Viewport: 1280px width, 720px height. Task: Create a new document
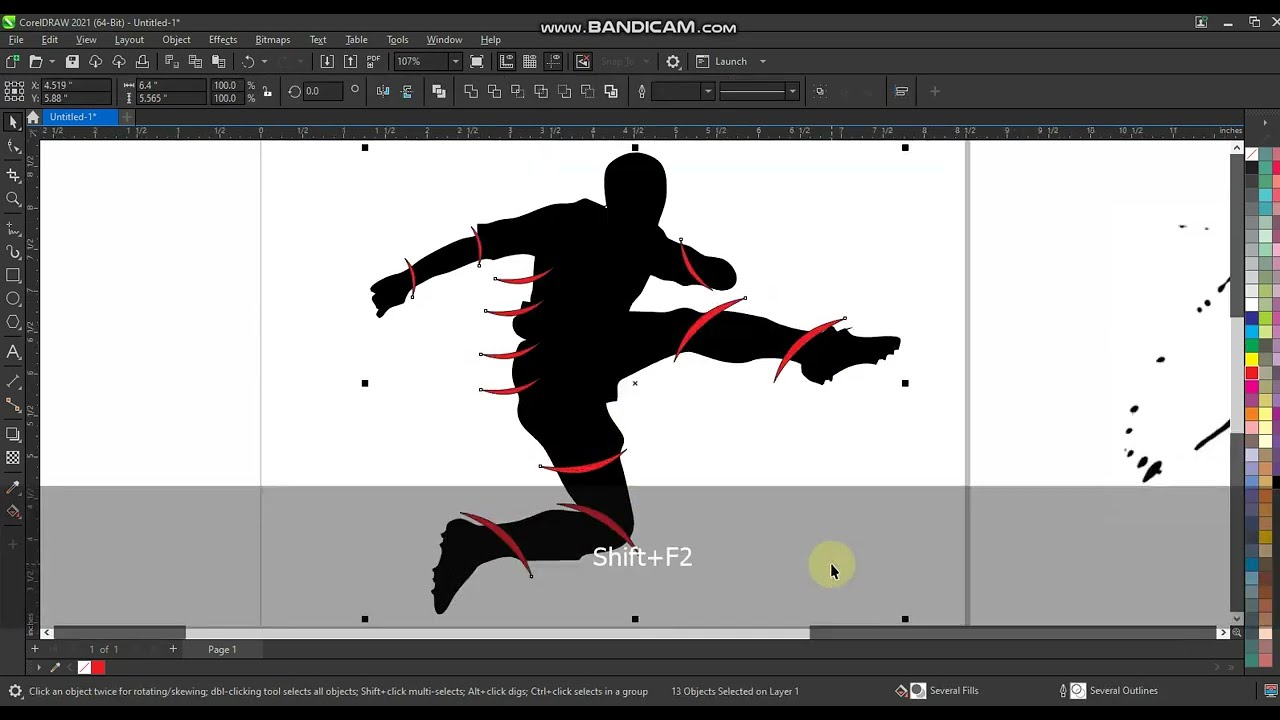[13, 62]
